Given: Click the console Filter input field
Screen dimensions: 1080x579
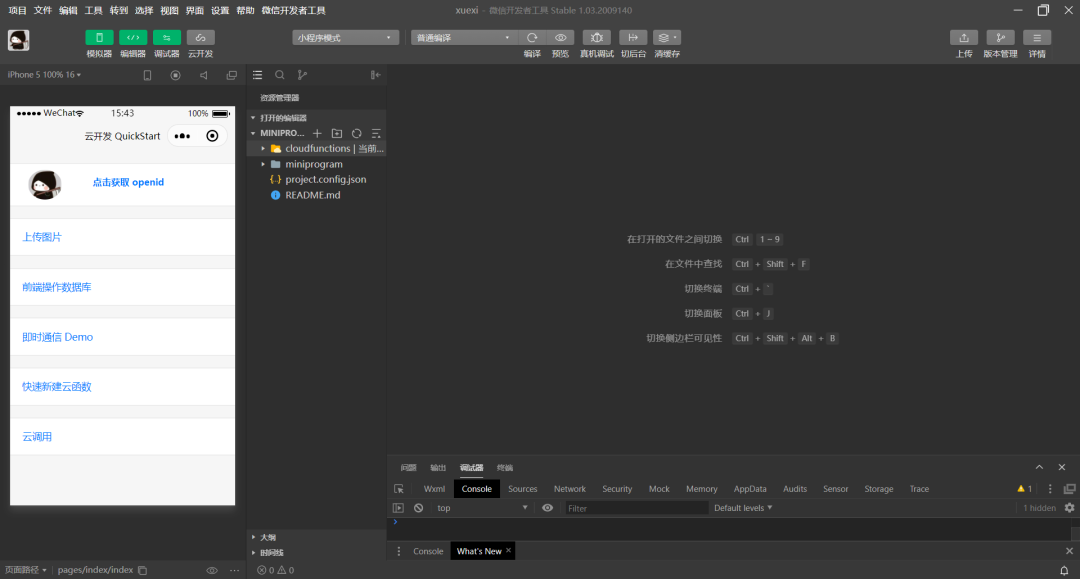Looking at the screenshot, I should point(636,508).
